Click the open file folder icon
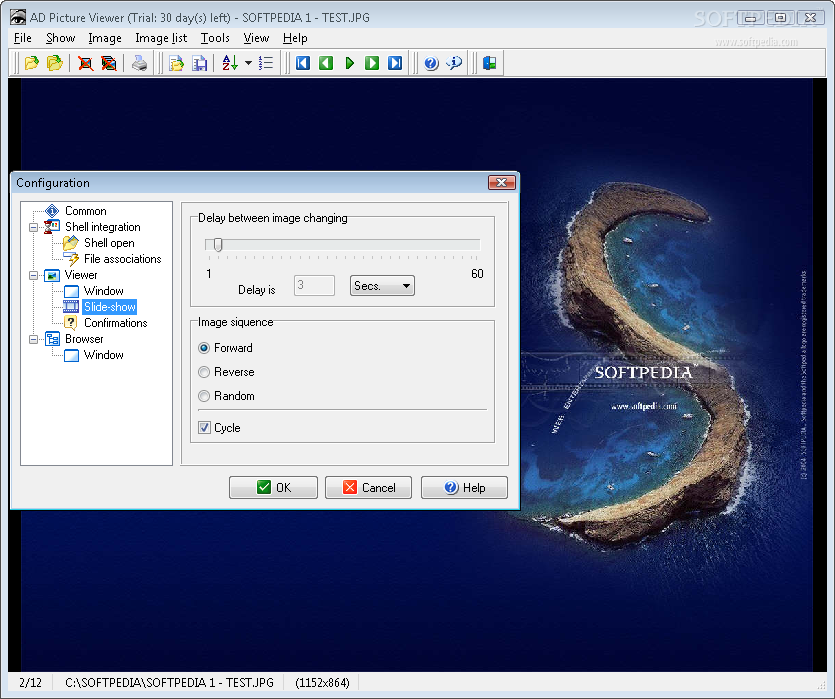Image resolution: width=835 pixels, height=699 pixels. 32,63
